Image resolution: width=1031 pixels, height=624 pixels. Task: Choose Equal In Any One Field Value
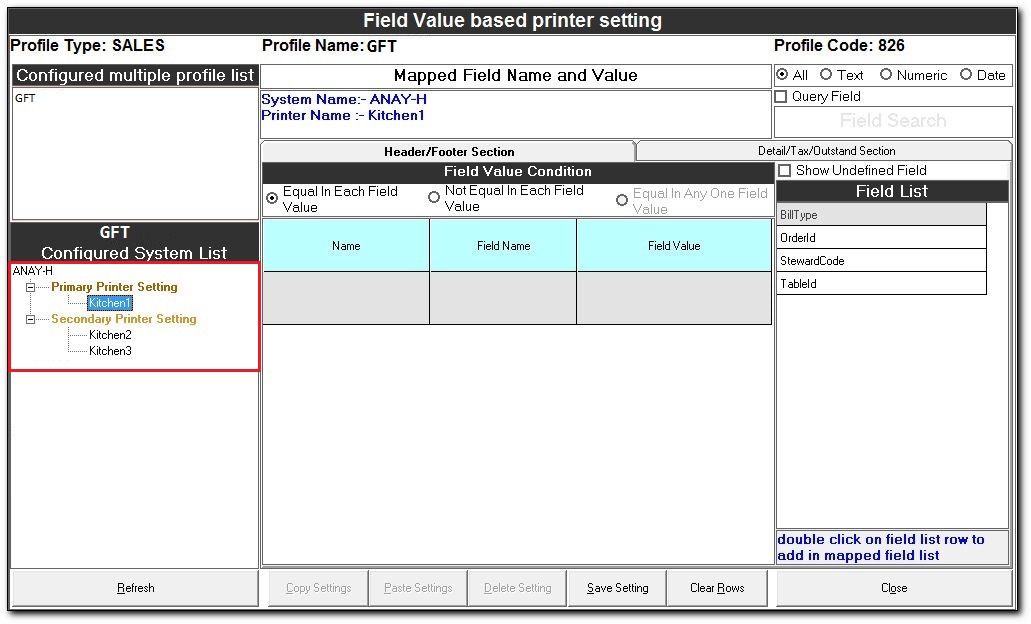click(x=621, y=200)
